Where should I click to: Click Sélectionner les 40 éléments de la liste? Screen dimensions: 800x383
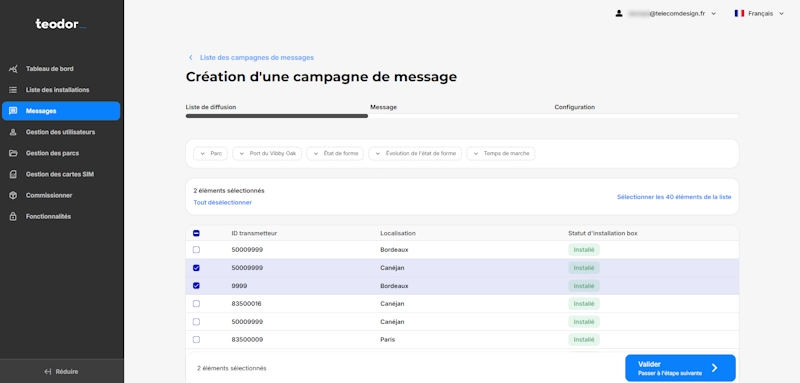tap(674, 197)
